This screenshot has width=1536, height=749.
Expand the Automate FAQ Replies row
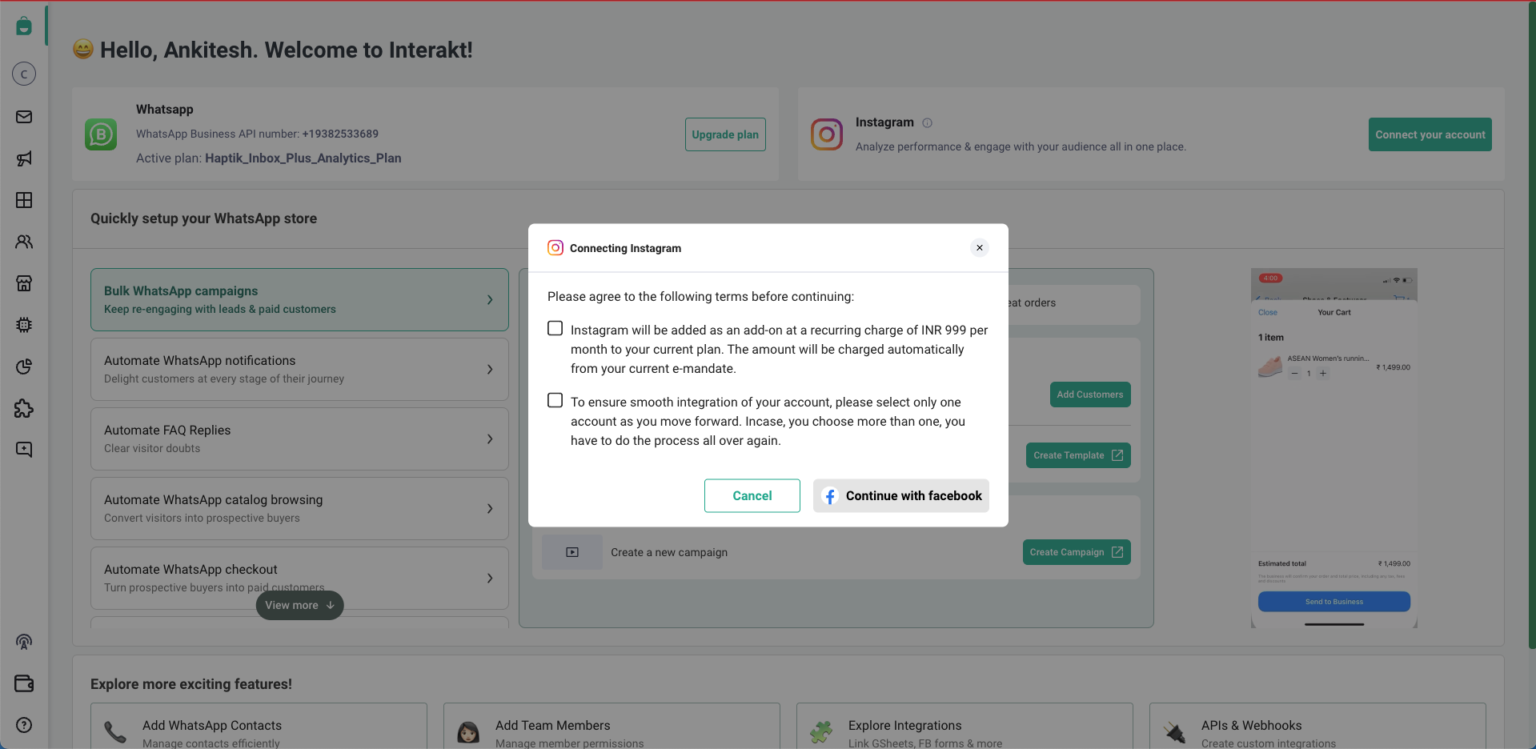coord(490,438)
